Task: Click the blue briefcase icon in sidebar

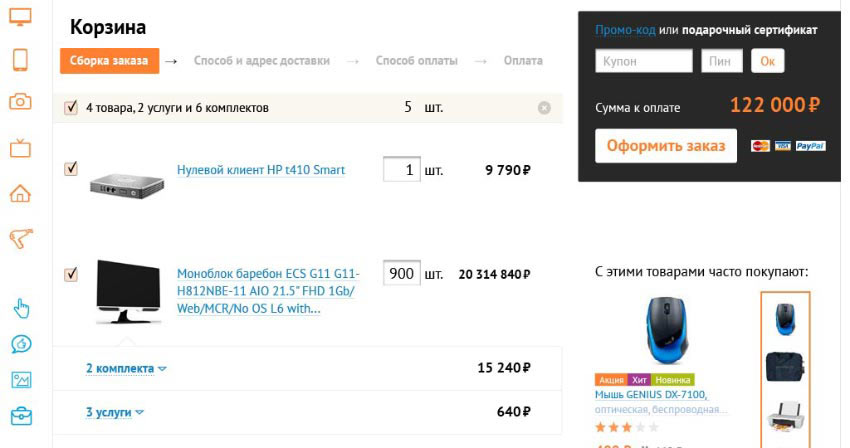Action: [x=20, y=415]
